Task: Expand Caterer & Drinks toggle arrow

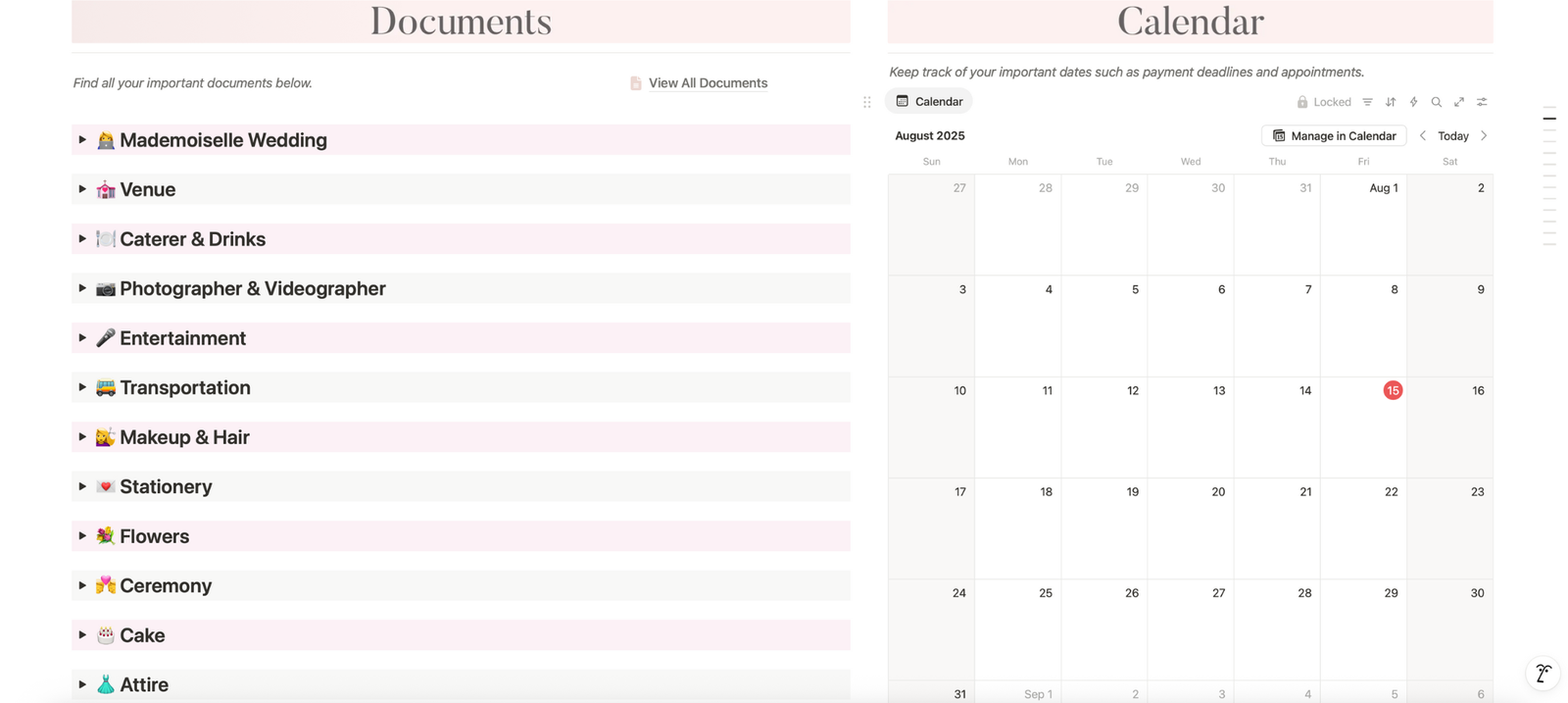Action: pyautogui.click(x=82, y=238)
